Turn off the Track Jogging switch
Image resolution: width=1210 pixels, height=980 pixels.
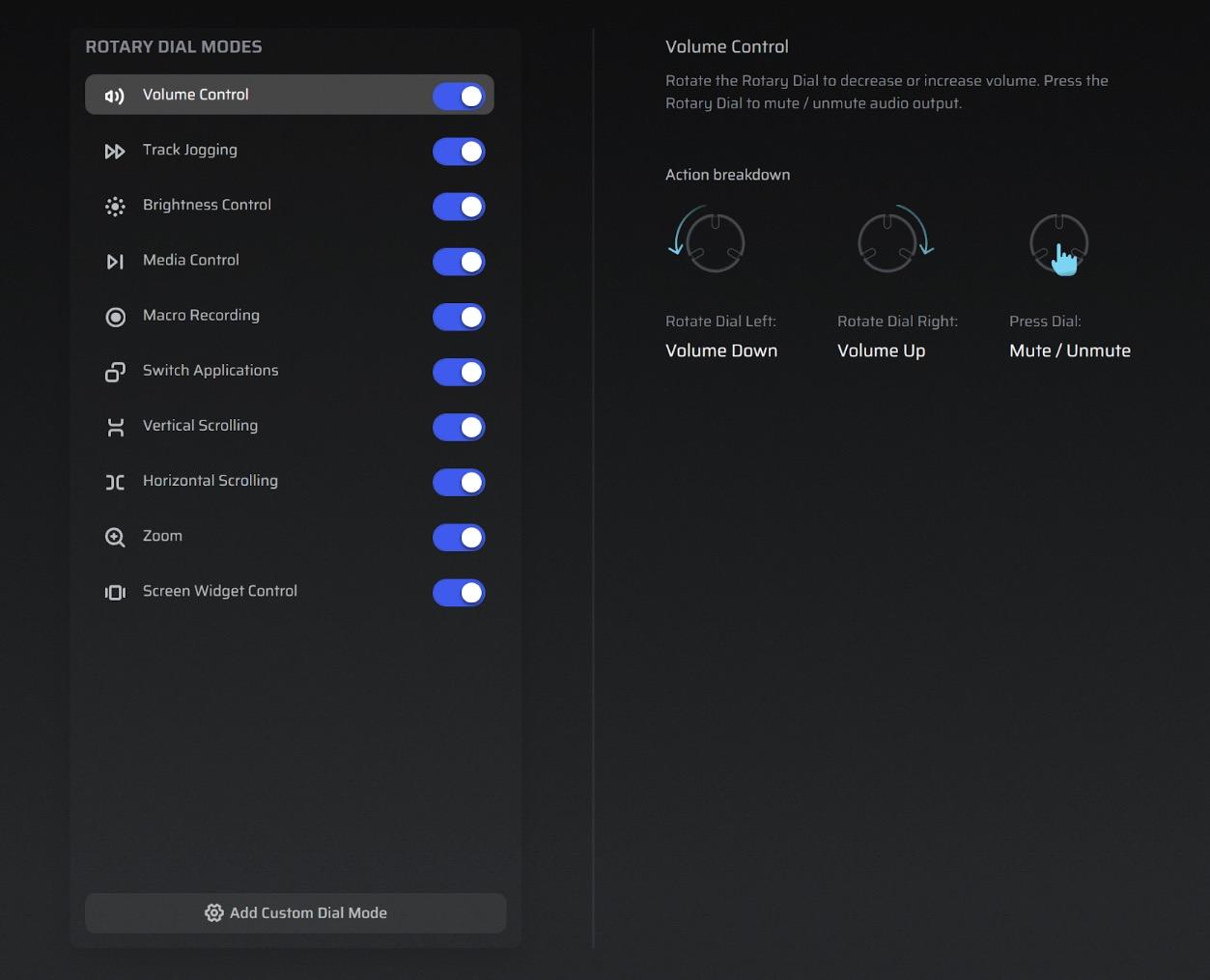coord(459,152)
